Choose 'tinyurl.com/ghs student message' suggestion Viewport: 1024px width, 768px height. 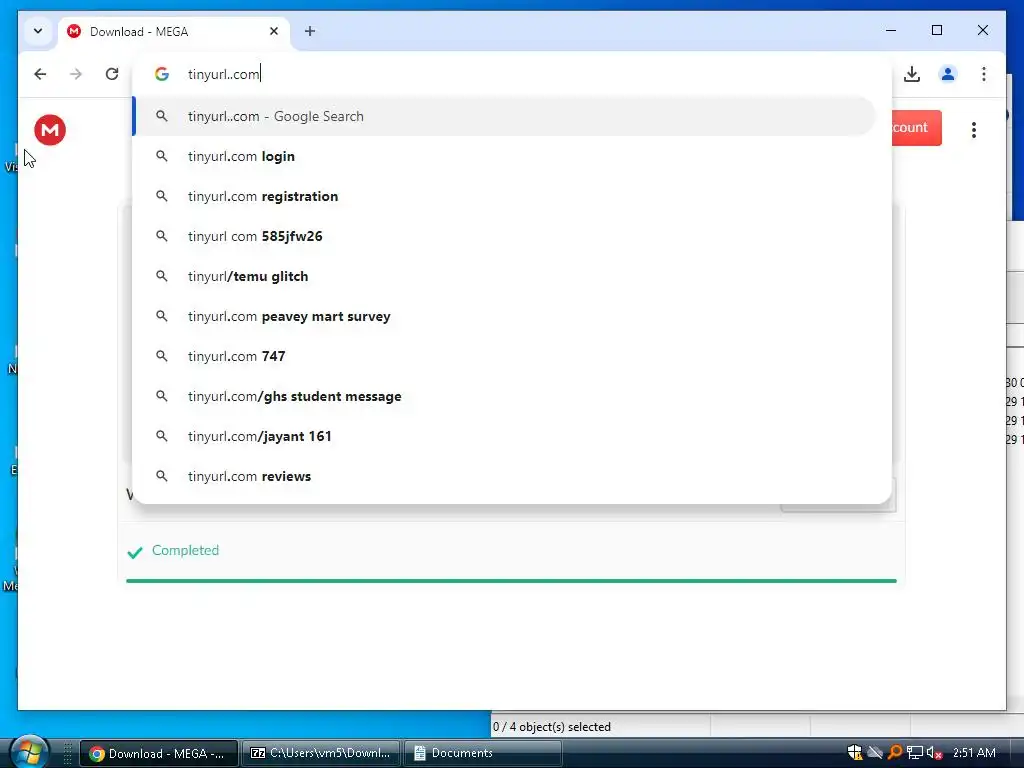click(504, 396)
